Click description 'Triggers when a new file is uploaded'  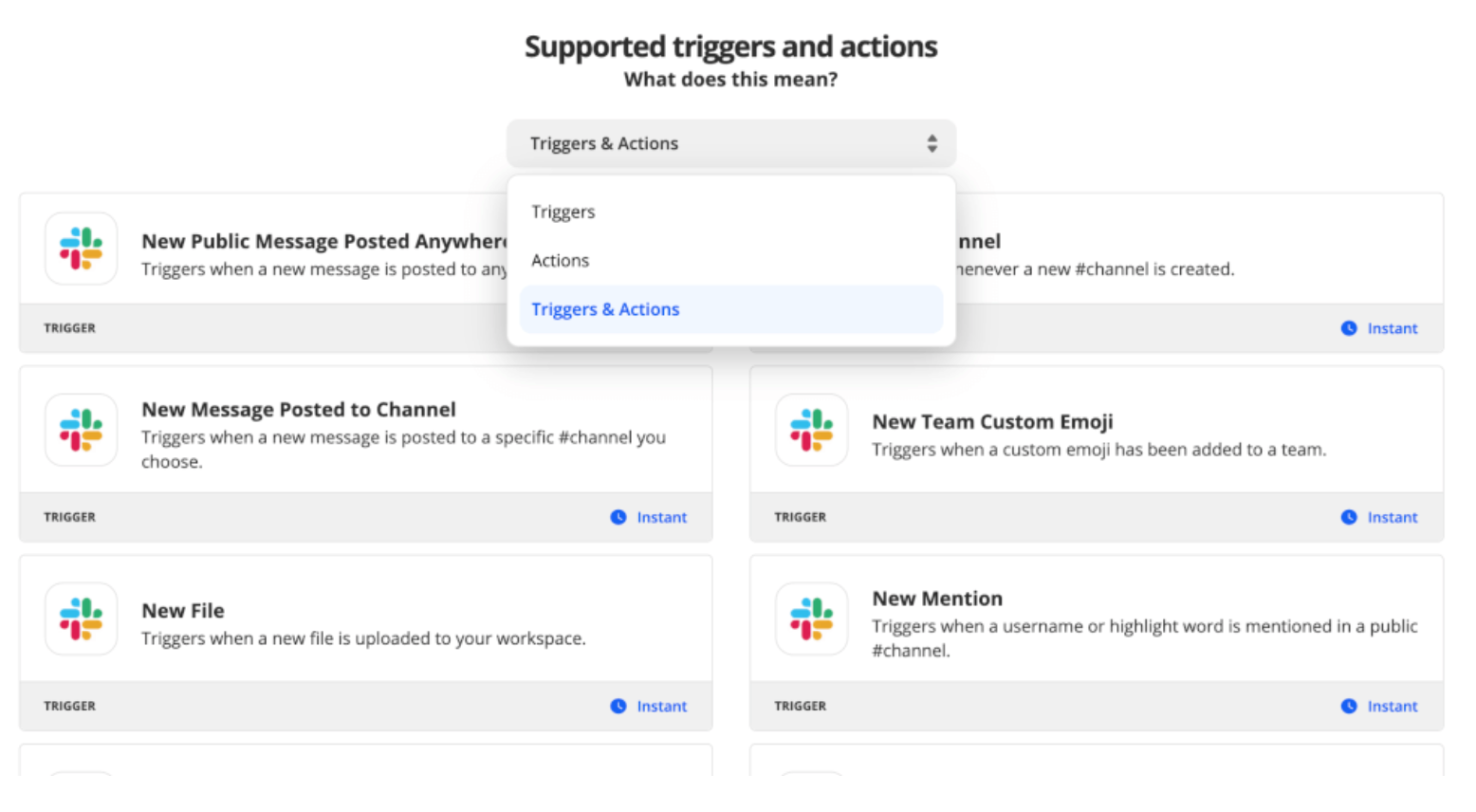point(363,638)
